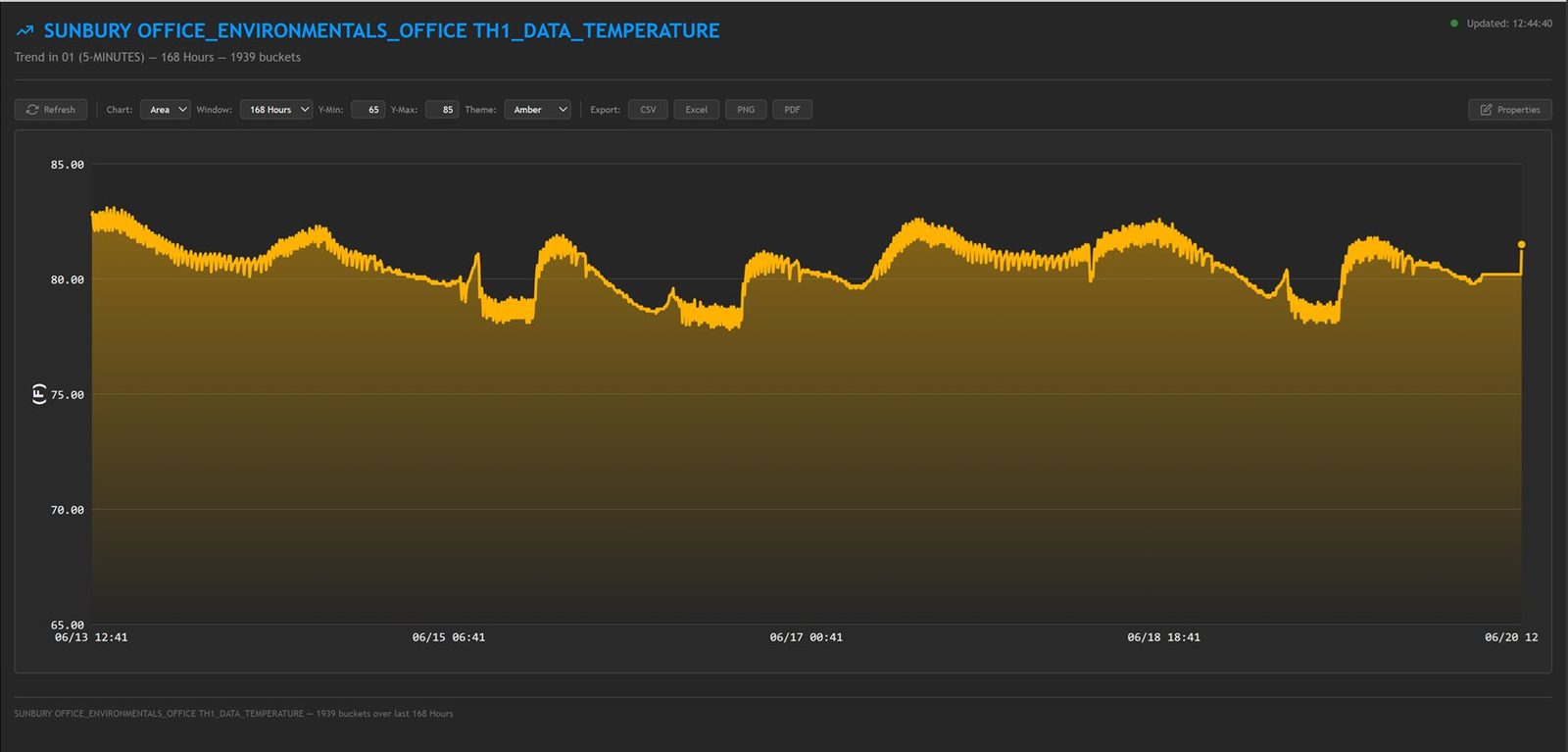1568x752 pixels.
Task: Export the chart as PDF
Action: 792,110
